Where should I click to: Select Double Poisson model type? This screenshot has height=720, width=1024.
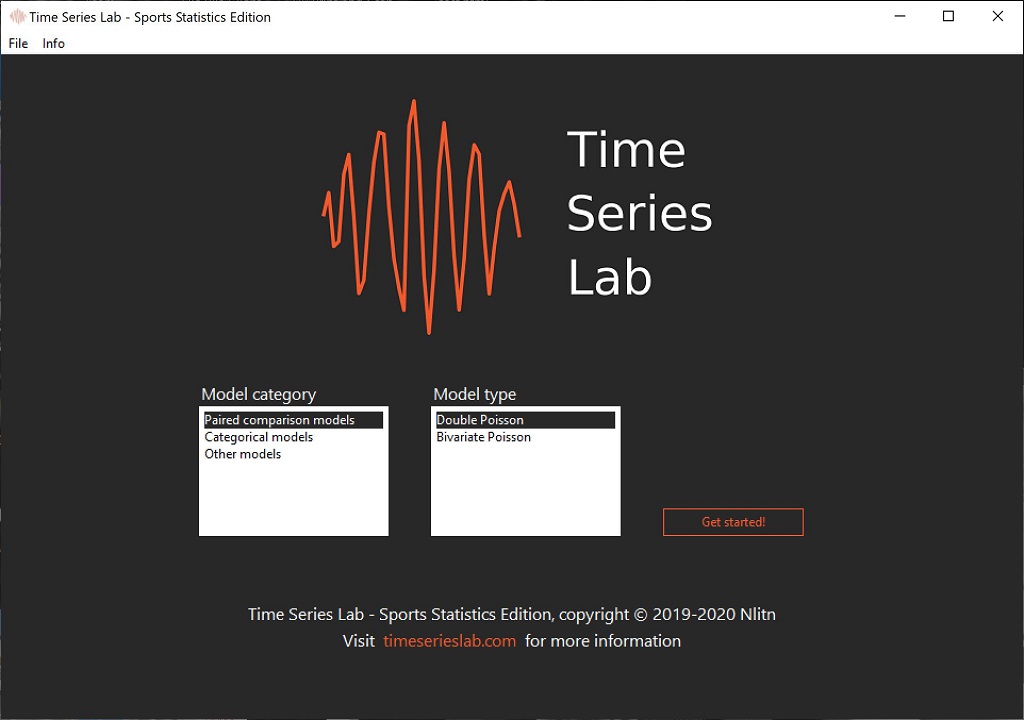[x=525, y=420]
